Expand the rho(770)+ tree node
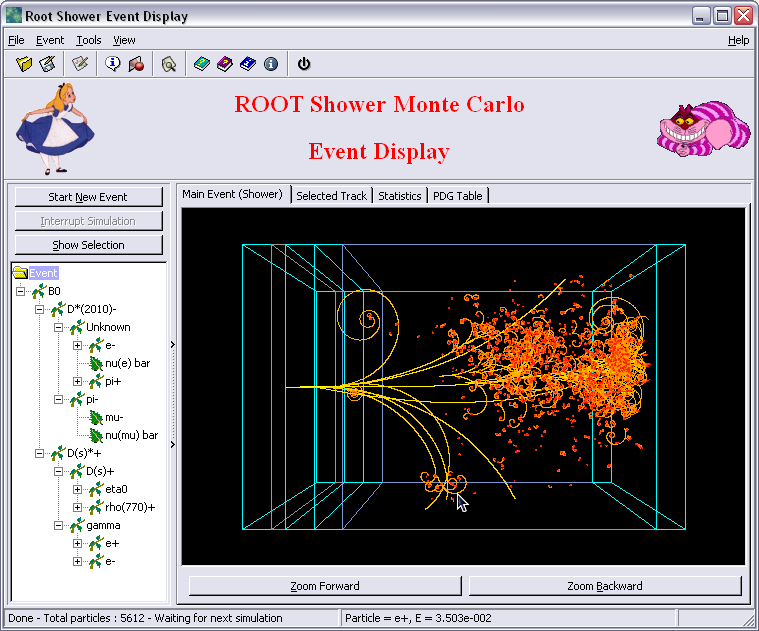This screenshot has height=631, width=759. (x=78, y=507)
